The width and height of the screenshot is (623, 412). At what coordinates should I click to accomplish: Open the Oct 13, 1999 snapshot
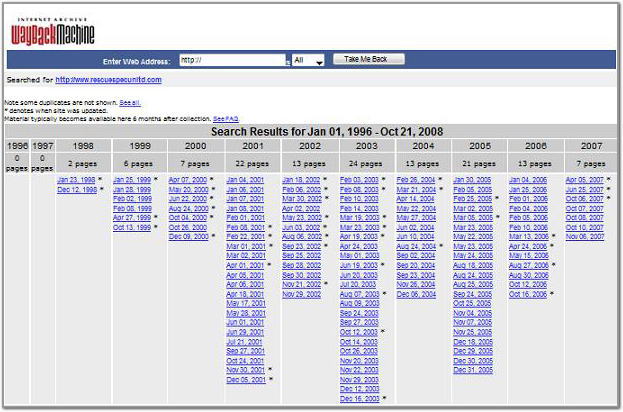131,227
